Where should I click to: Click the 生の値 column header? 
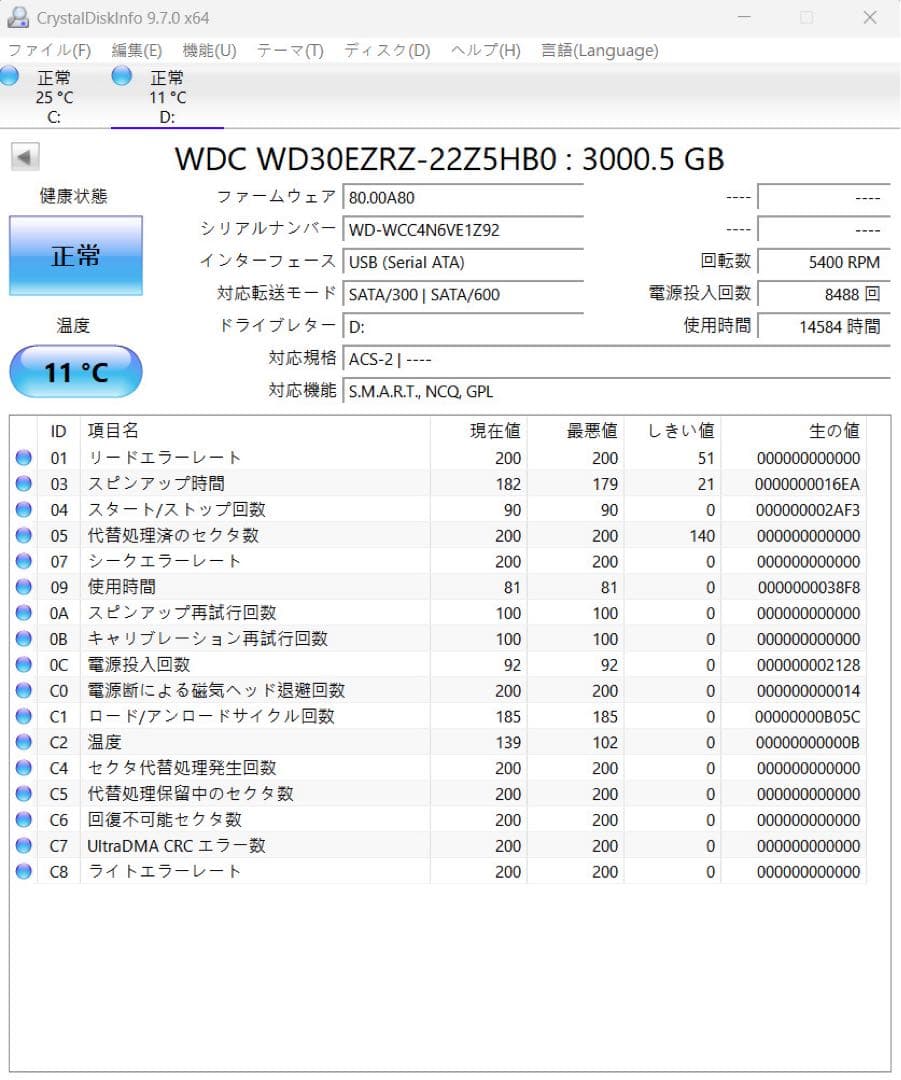coord(794,430)
